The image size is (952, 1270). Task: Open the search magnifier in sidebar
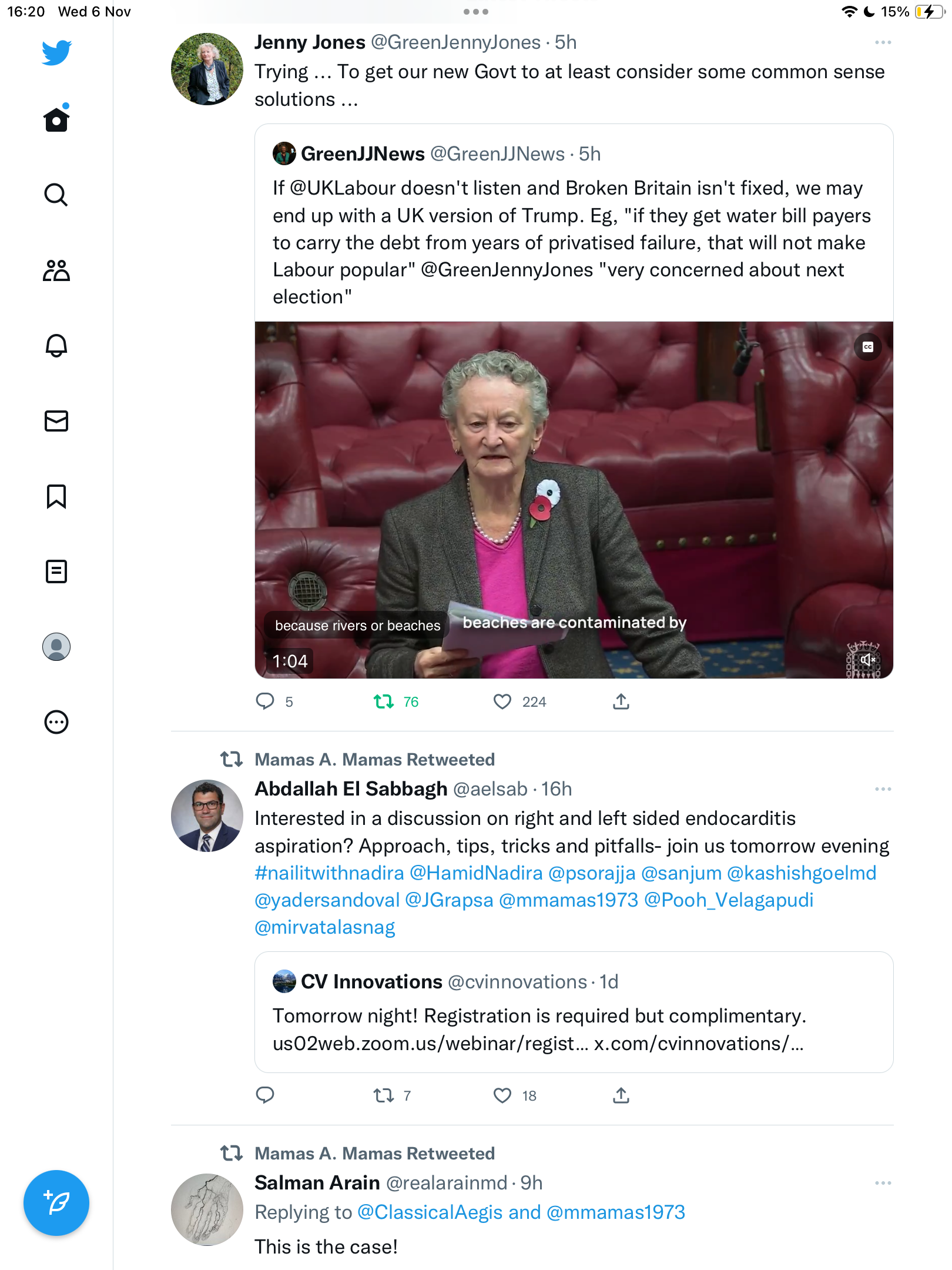pos(56,195)
